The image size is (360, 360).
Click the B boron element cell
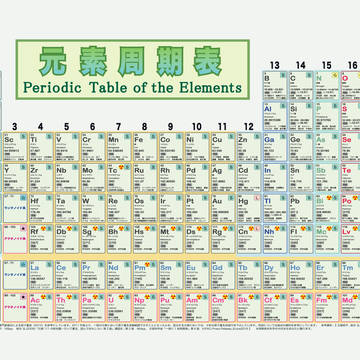tap(275, 85)
